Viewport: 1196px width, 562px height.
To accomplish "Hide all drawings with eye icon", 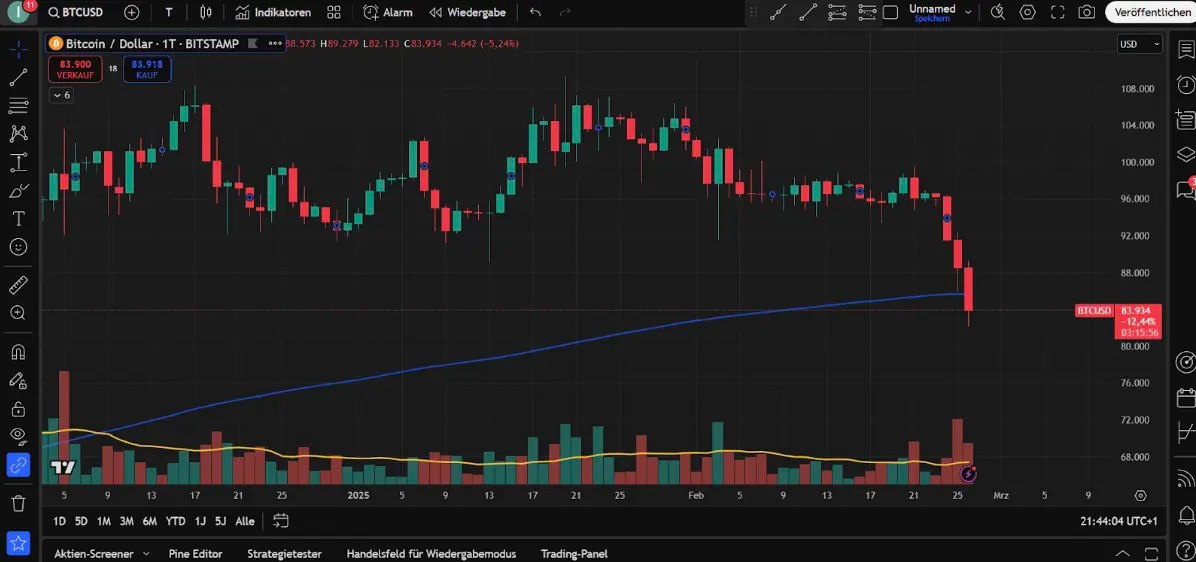I will (18, 435).
